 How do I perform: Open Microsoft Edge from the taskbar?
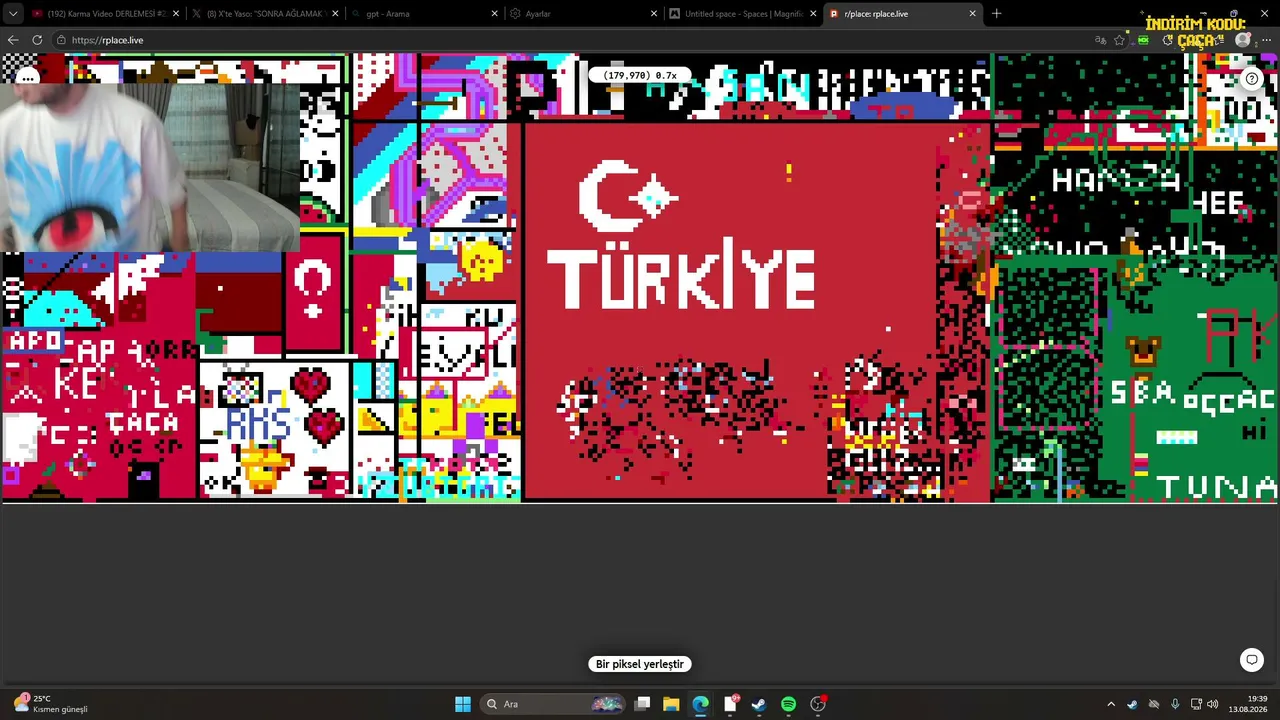click(700, 704)
